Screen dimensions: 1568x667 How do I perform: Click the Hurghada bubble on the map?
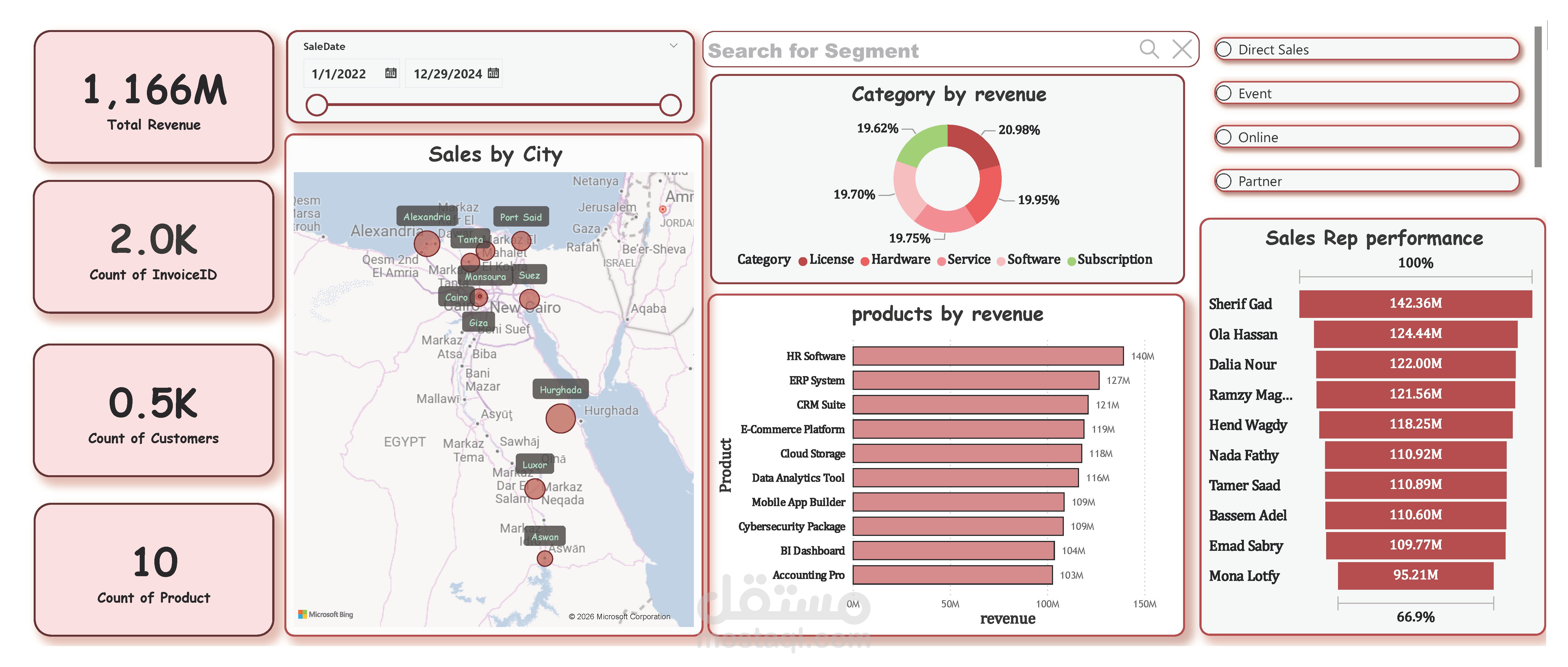point(560,418)
